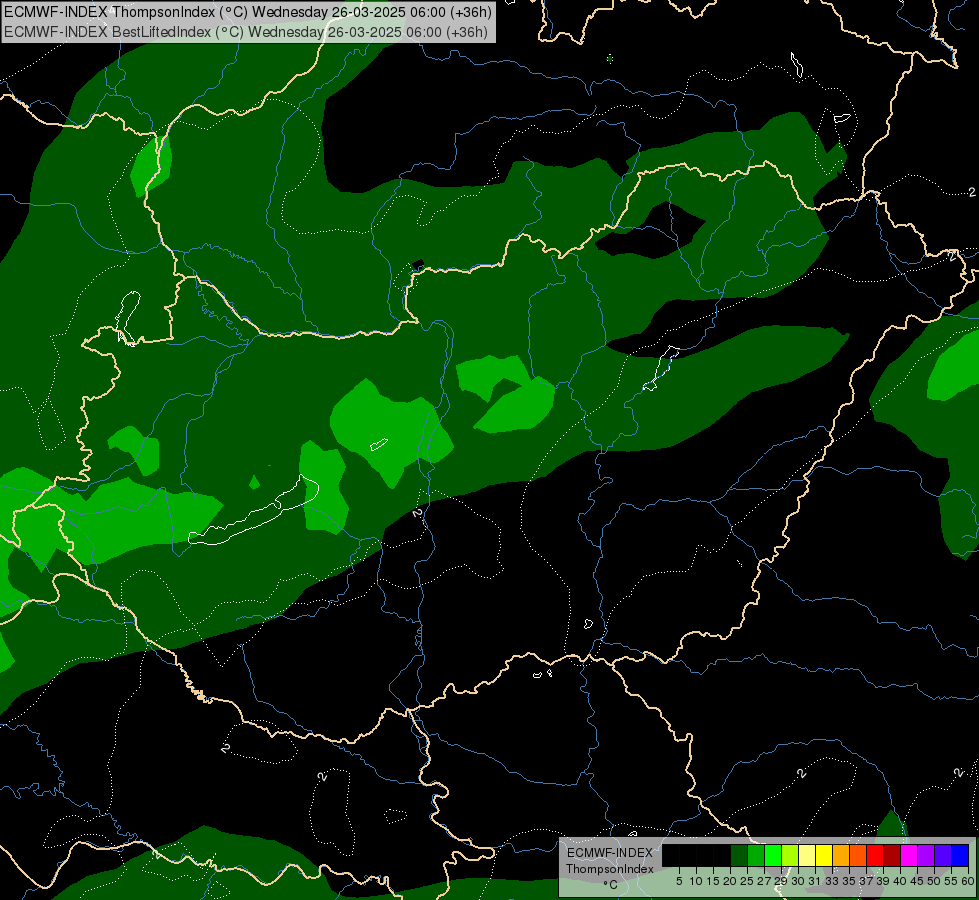The image size is (979, 900).
Task: Click the legend label 'ThompsonIndex'
Action: tap(610, 869)
